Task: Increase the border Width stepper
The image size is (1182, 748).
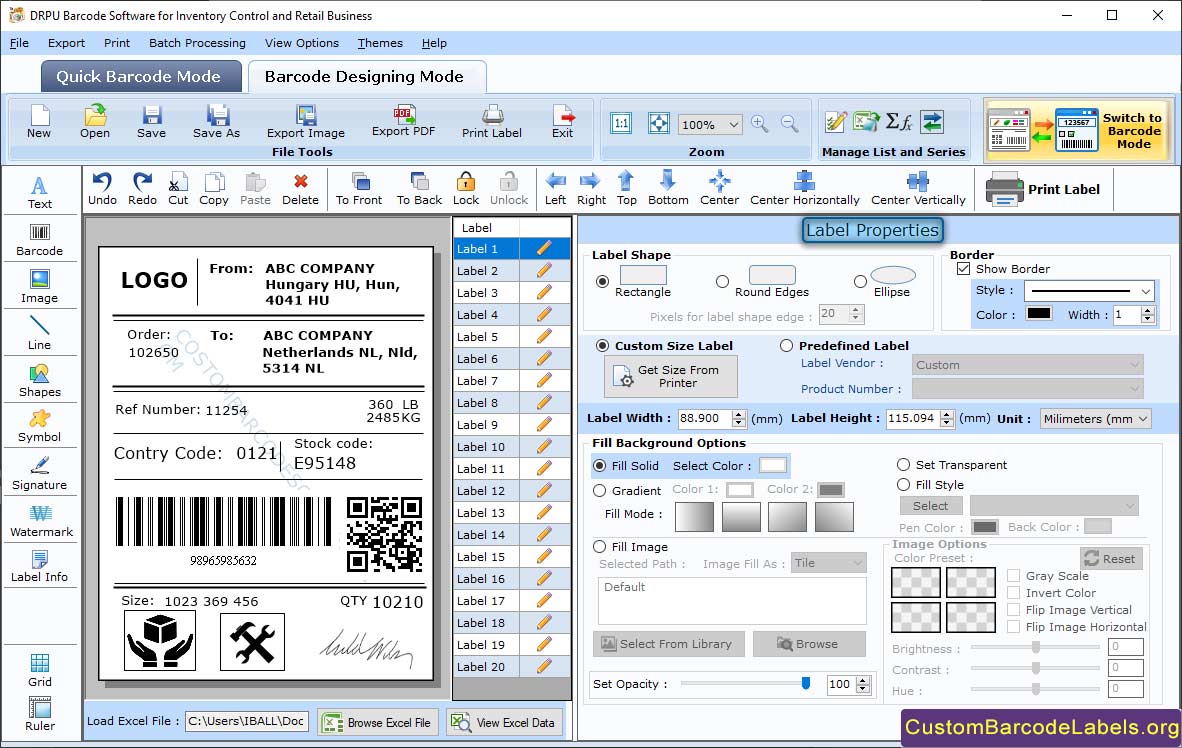Action: [x=1148, y=311]
